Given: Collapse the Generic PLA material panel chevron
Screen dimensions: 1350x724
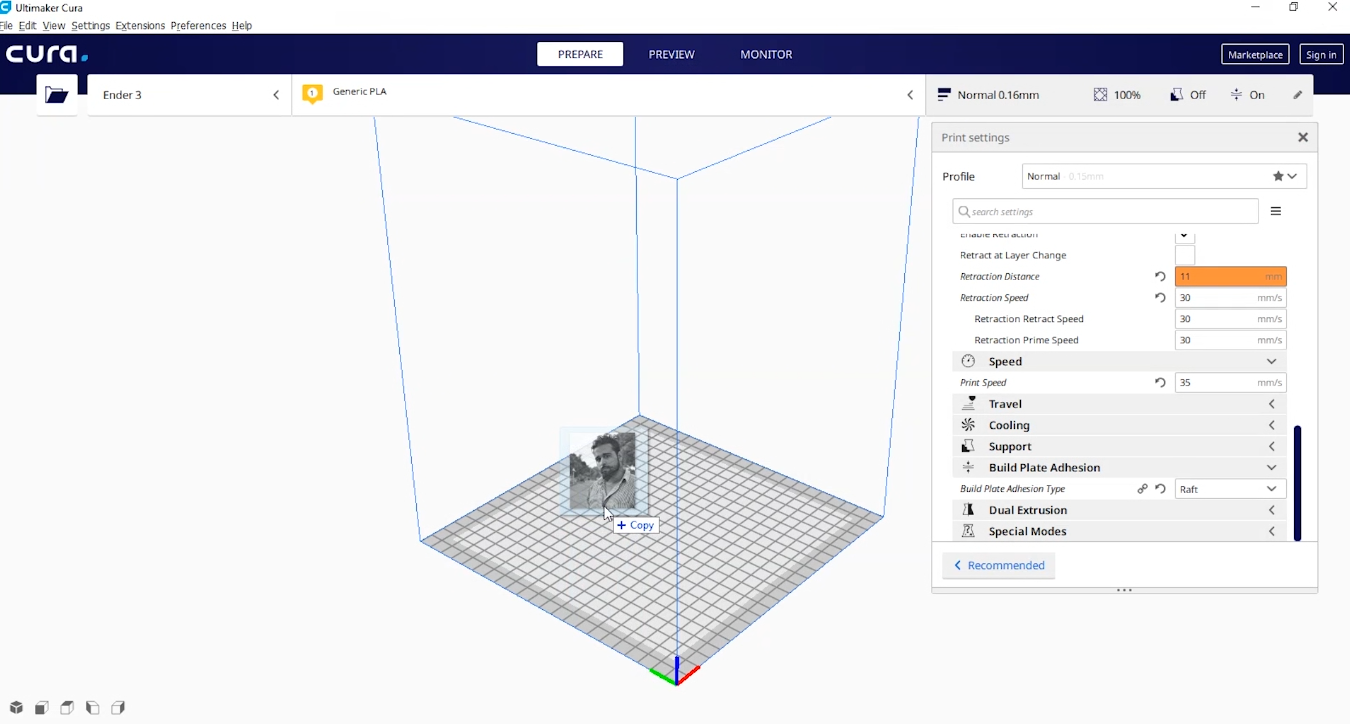Looking at the screenshot, I should [x=910, y=95].
